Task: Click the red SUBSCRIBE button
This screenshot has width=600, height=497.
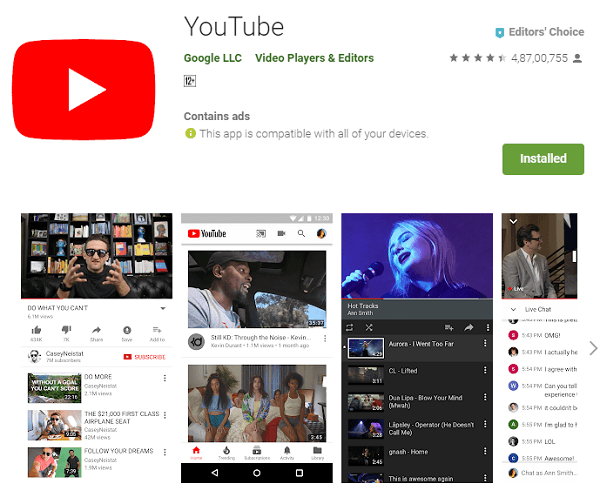Action: click(144, 357)
